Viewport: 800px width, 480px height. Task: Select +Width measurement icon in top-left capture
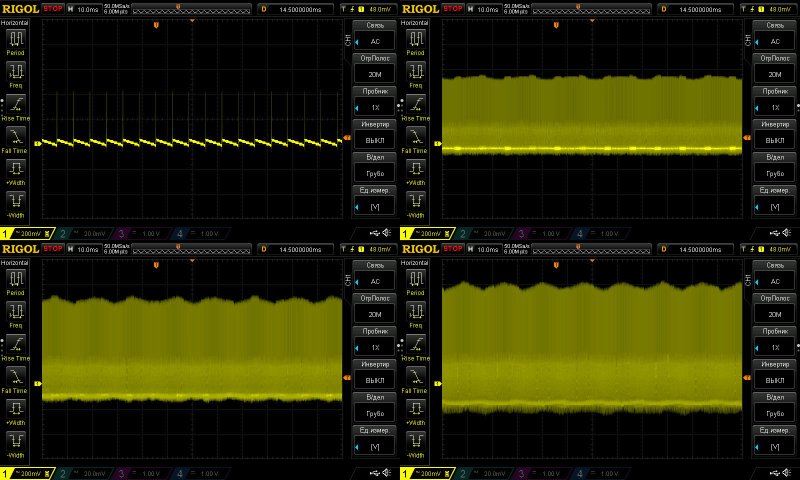tap(16, 169)
